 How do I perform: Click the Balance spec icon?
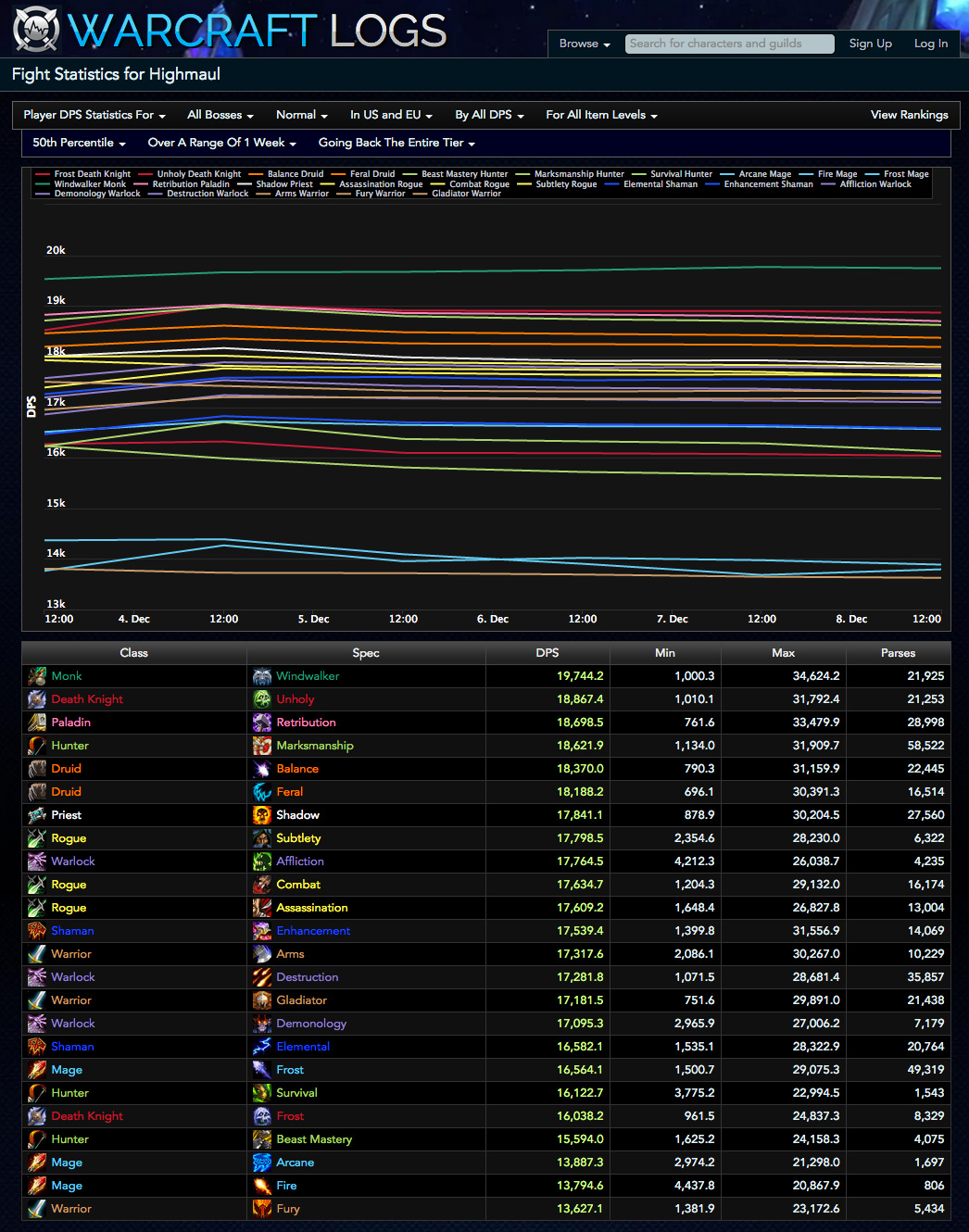click(262, 769)
